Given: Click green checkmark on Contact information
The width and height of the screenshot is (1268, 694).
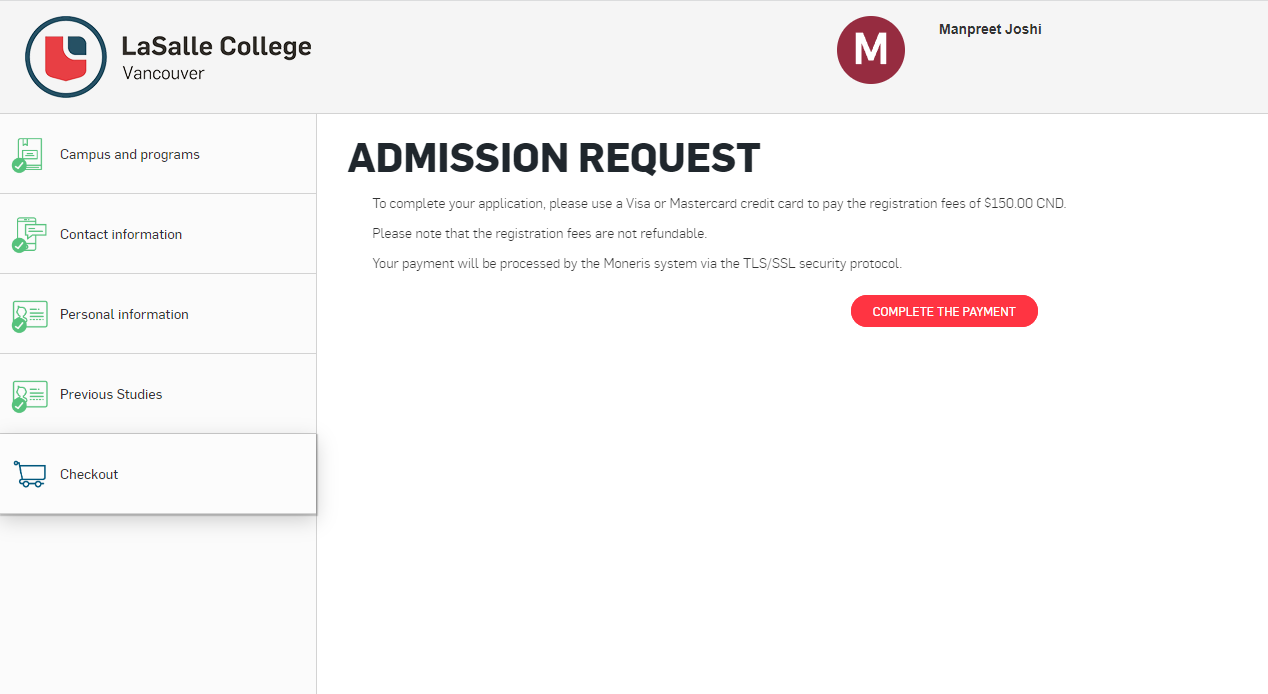Looking at the screenshot, I should (x=19, y=245).
